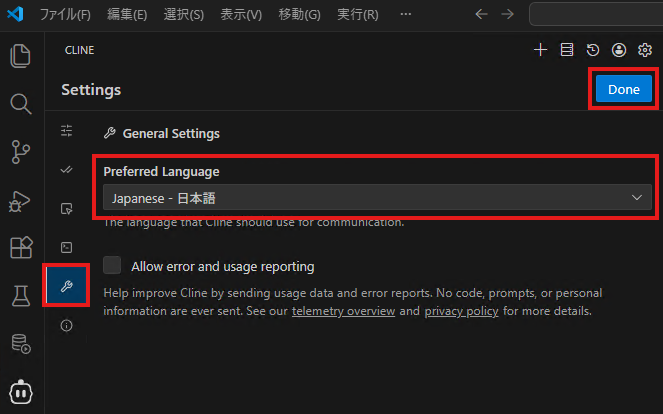Open the 選択(S) menu
The image size is (663, 414).
184,14
